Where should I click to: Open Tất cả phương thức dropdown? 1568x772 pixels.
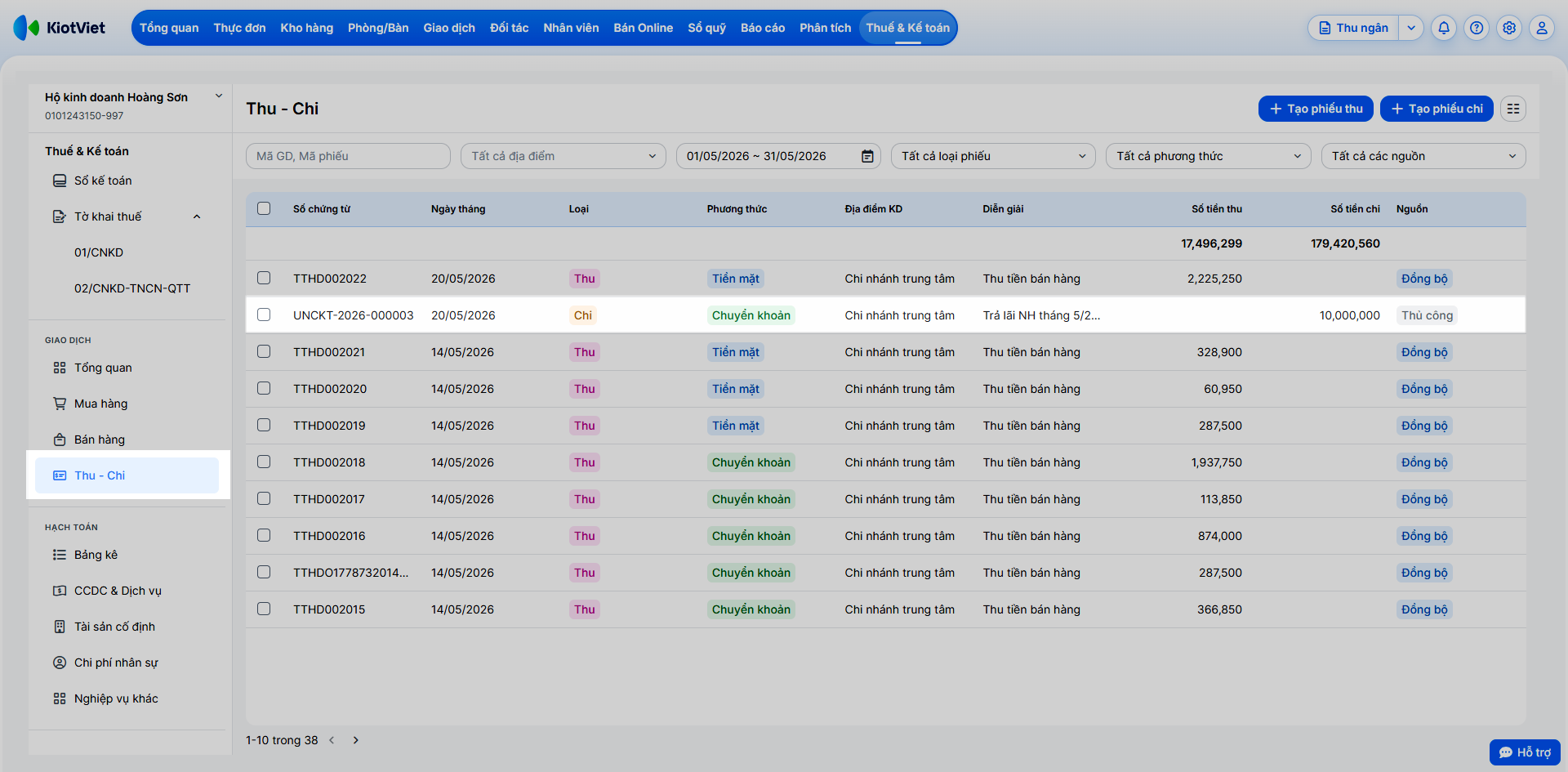[x=1208, y=156]
